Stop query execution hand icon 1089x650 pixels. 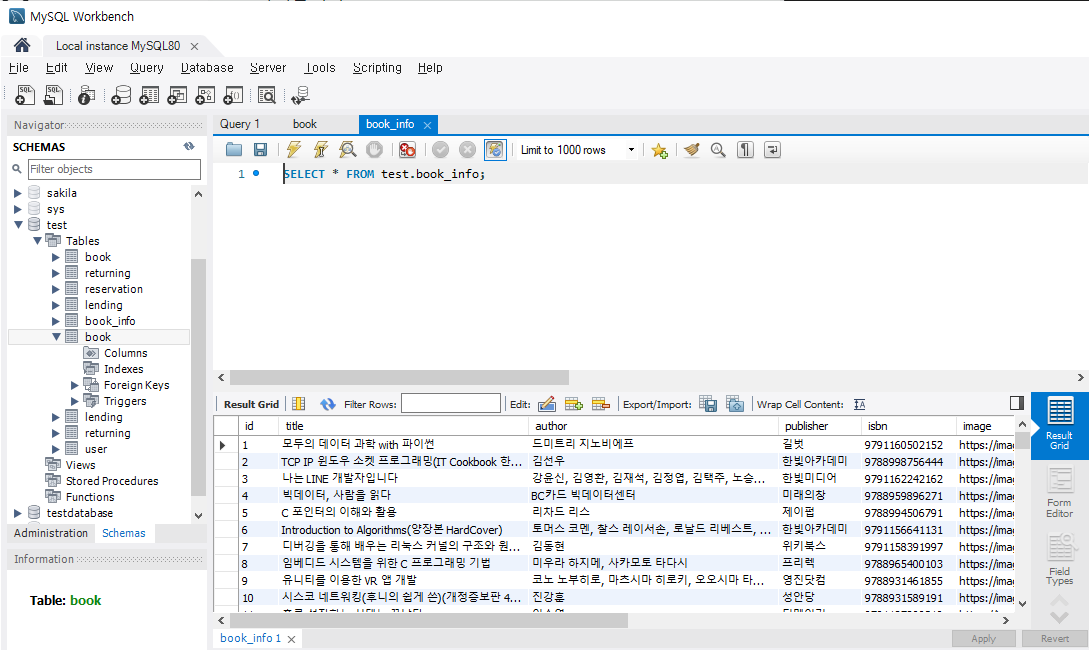[374, 149]
